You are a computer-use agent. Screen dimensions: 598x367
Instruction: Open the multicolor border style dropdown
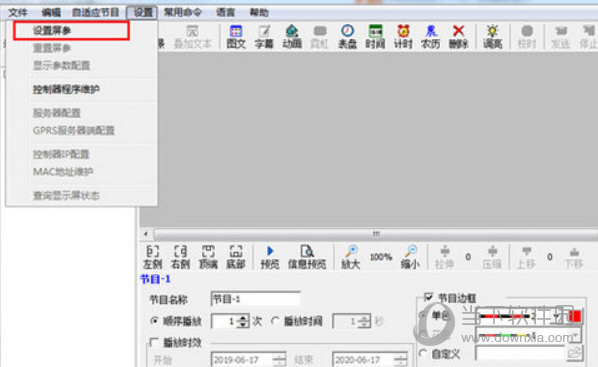coord(576,336)
